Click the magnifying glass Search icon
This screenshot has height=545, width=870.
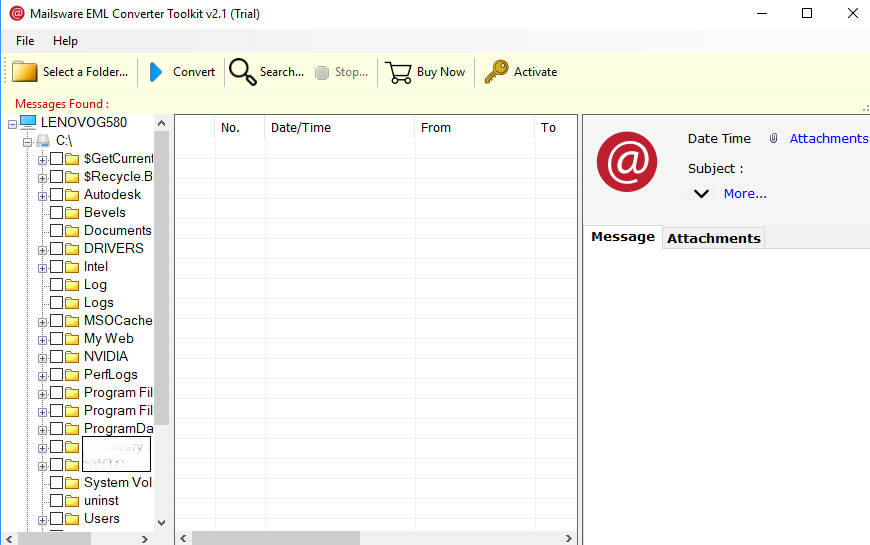click(242, 72)
